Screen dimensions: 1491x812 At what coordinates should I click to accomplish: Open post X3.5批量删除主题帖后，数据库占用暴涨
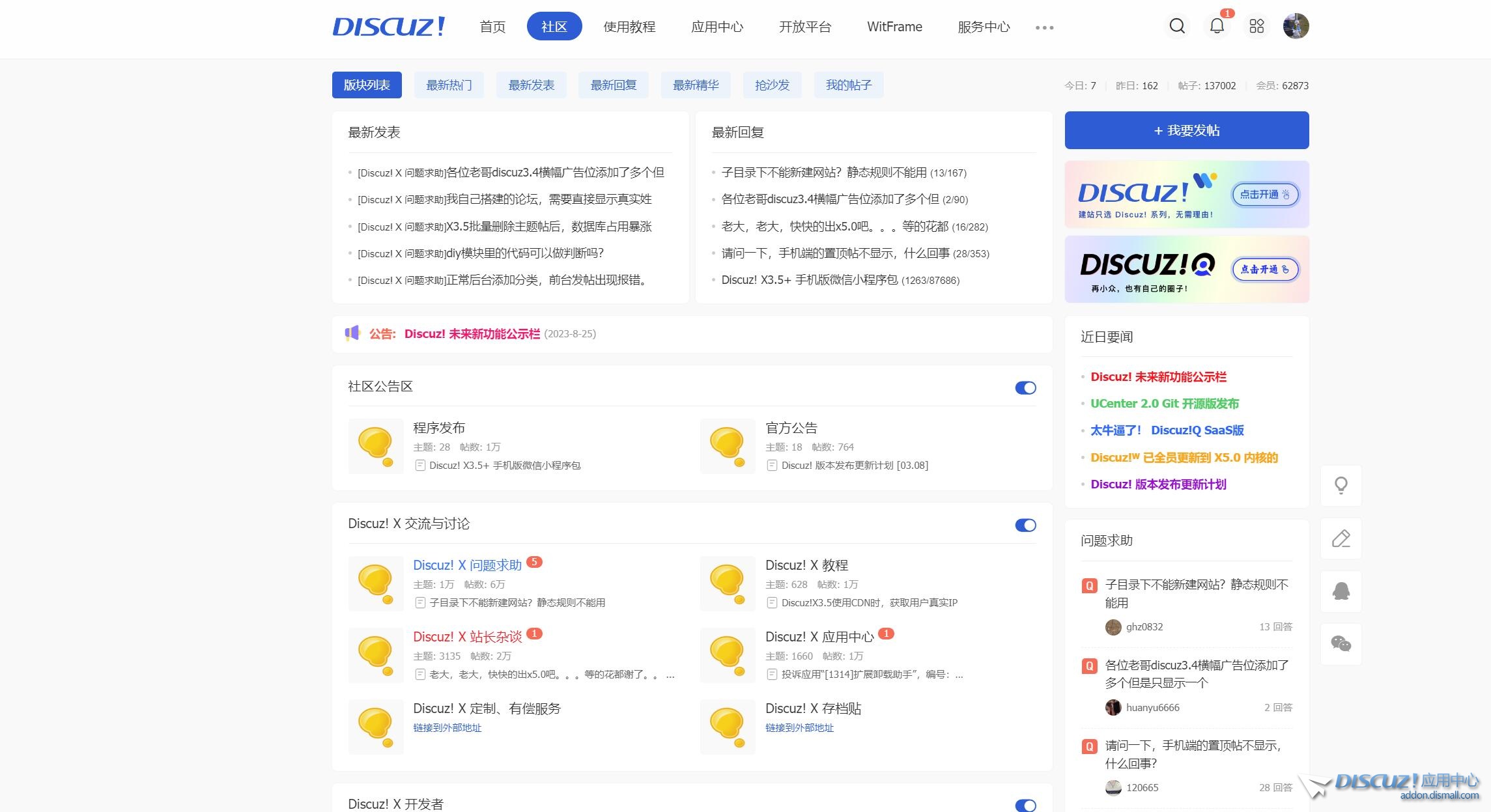click(549, 227)
